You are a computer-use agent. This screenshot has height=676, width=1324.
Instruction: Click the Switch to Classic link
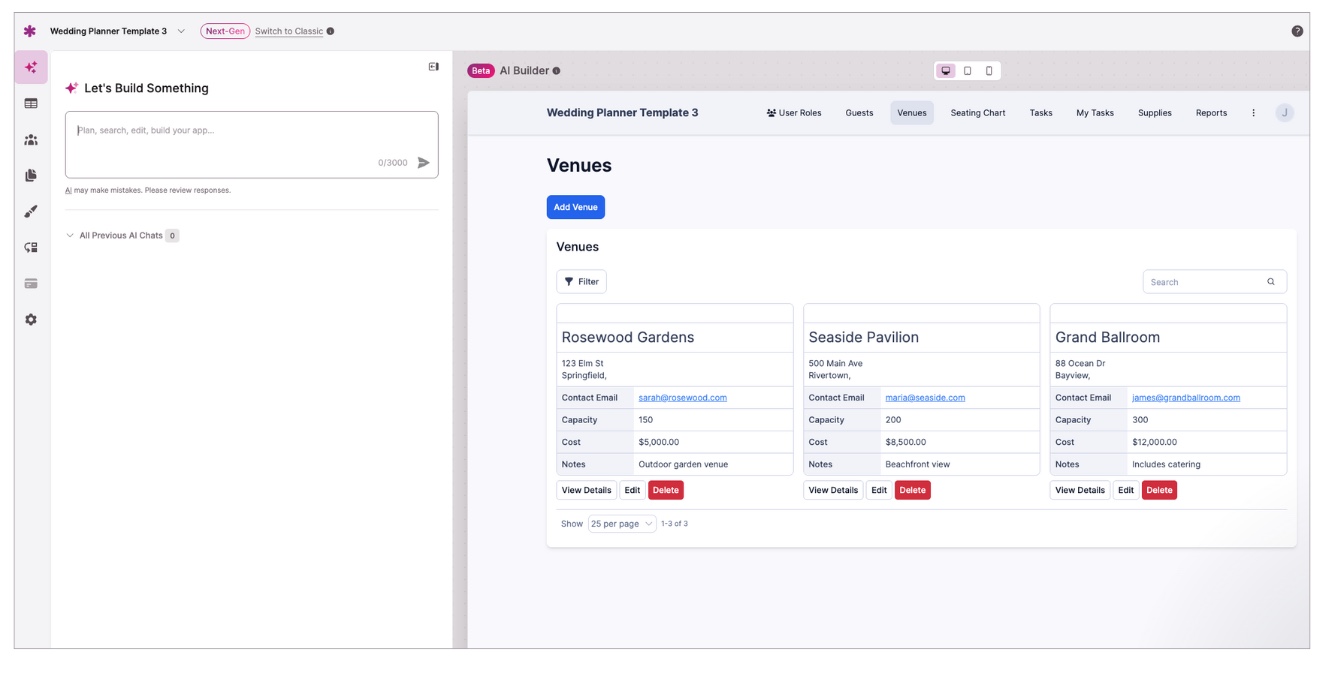[x=289, y=31]
